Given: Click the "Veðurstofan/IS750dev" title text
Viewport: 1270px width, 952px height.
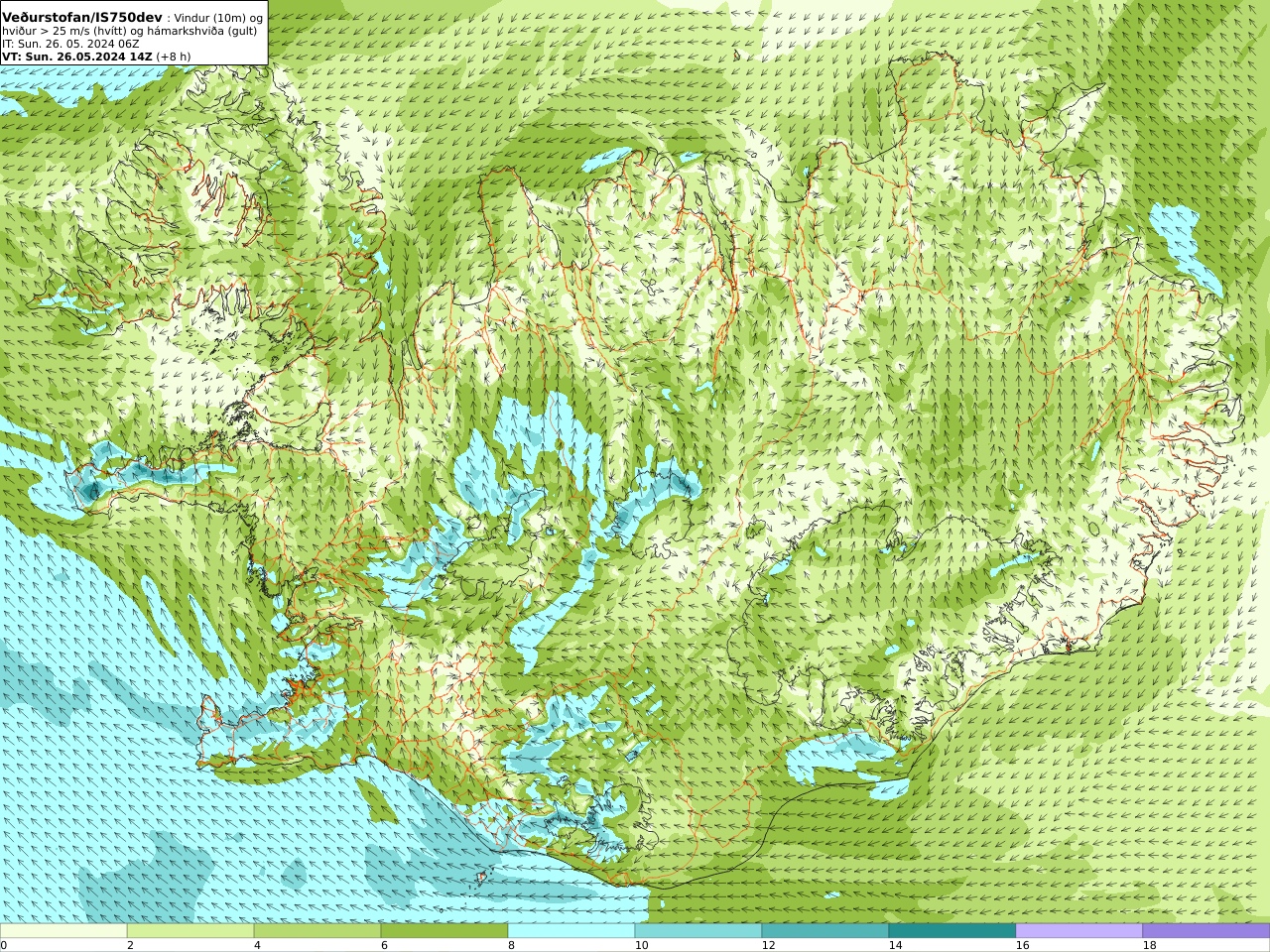Looking at the screenshot, I should click(x=82, y=18).
